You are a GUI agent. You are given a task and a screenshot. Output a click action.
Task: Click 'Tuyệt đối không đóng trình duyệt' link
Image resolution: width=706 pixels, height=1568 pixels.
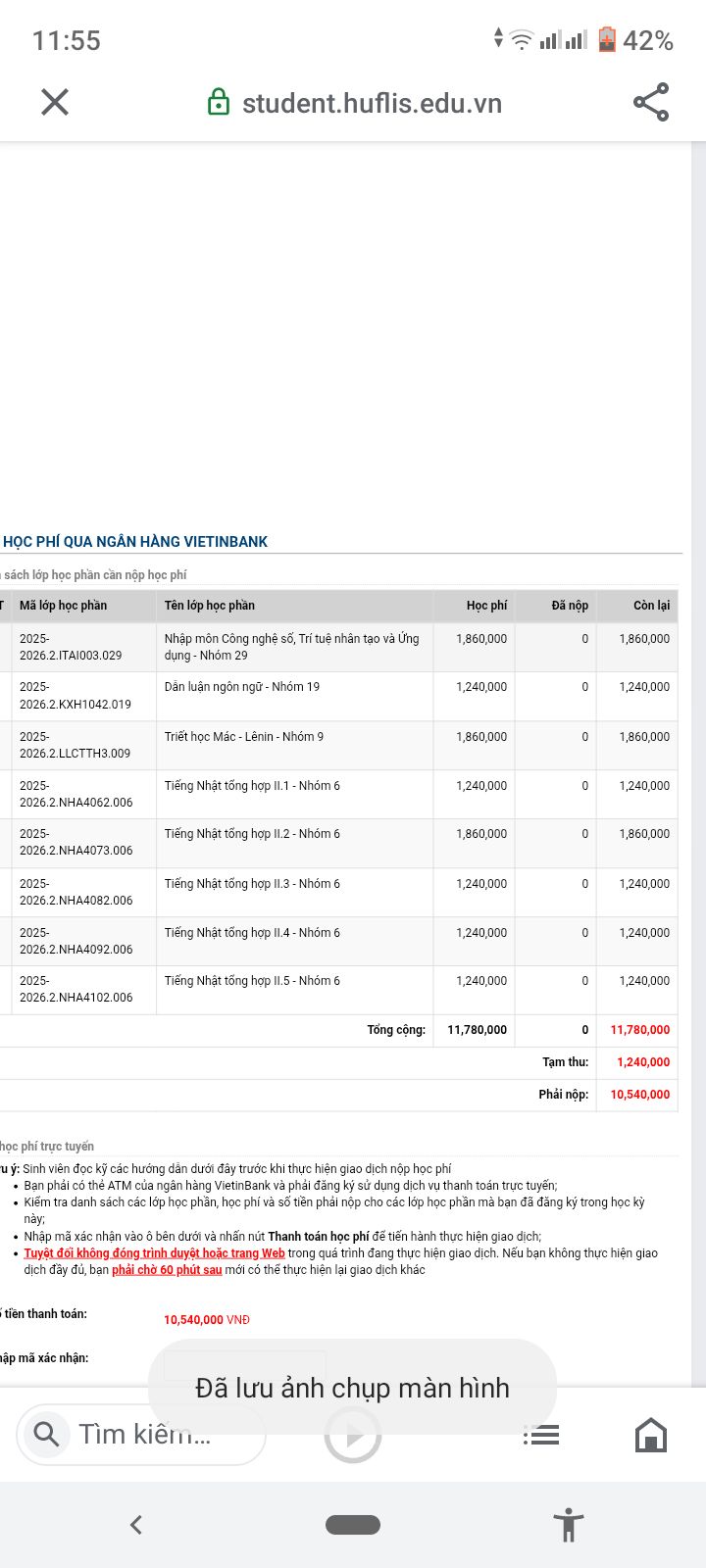155,1253
